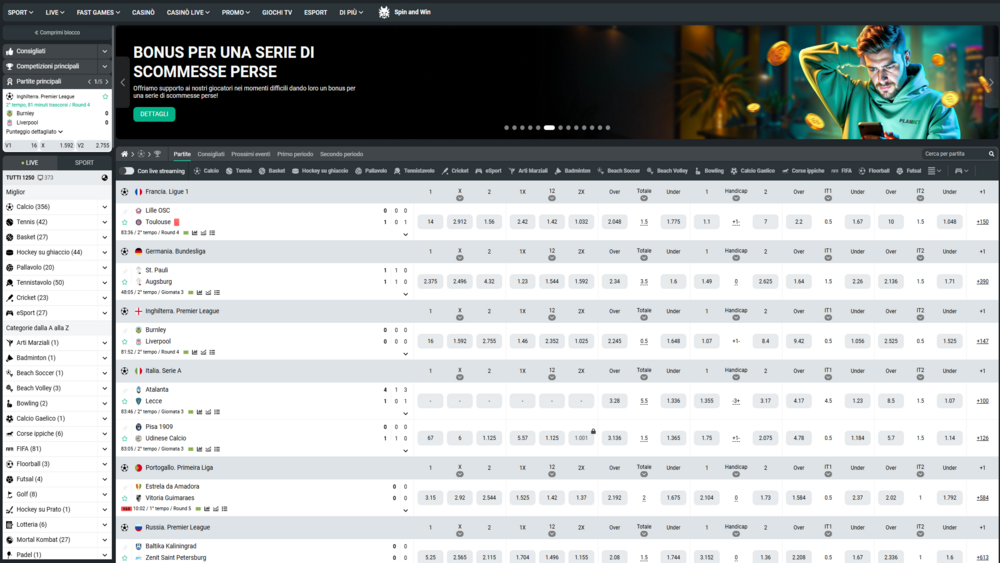Open the Spin and Win wheel icon
Image resolution: width=1000 pixels, height=563 pixels.
click(384, 12)
